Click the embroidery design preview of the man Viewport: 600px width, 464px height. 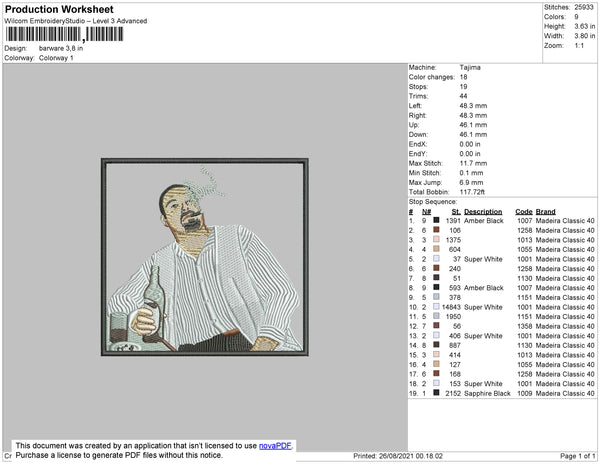pyautogui.click(x=205, y=257)
